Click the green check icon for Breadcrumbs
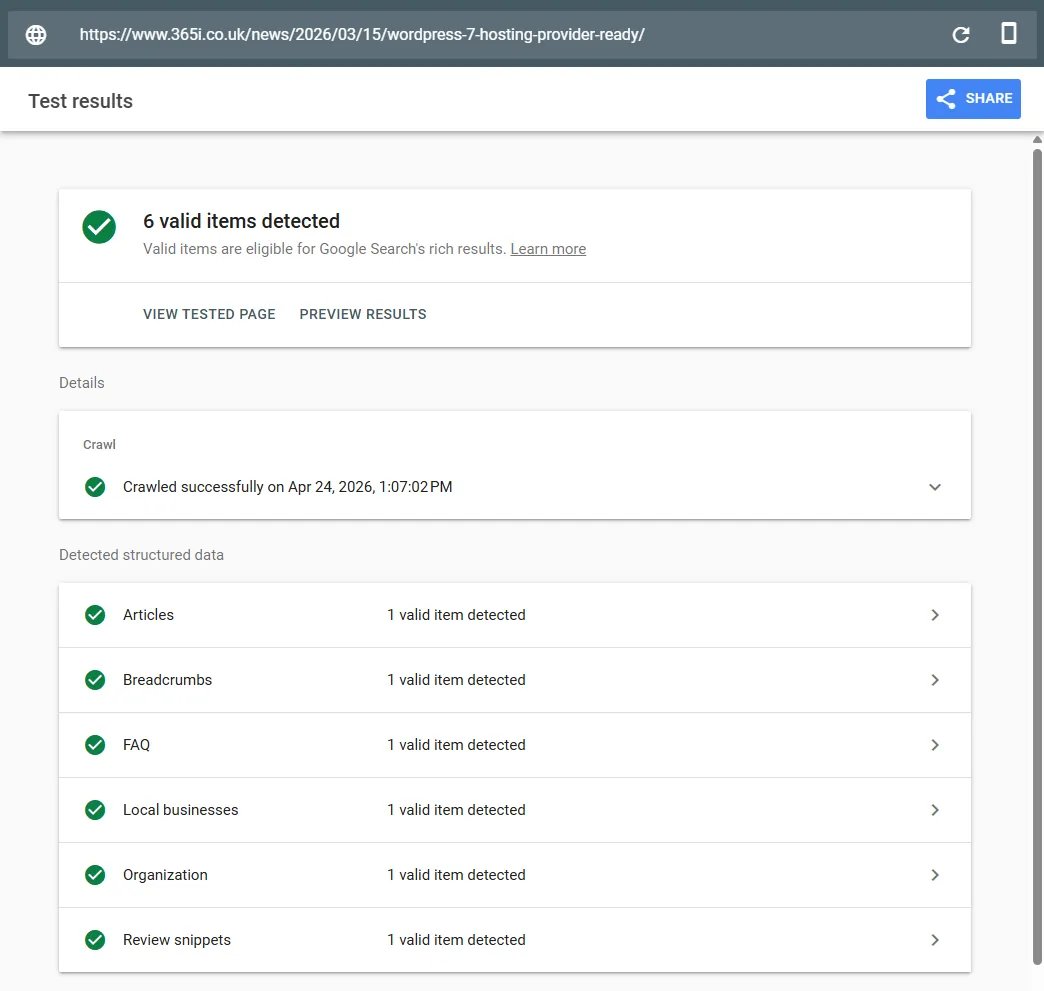 click(x=95, y=680)
